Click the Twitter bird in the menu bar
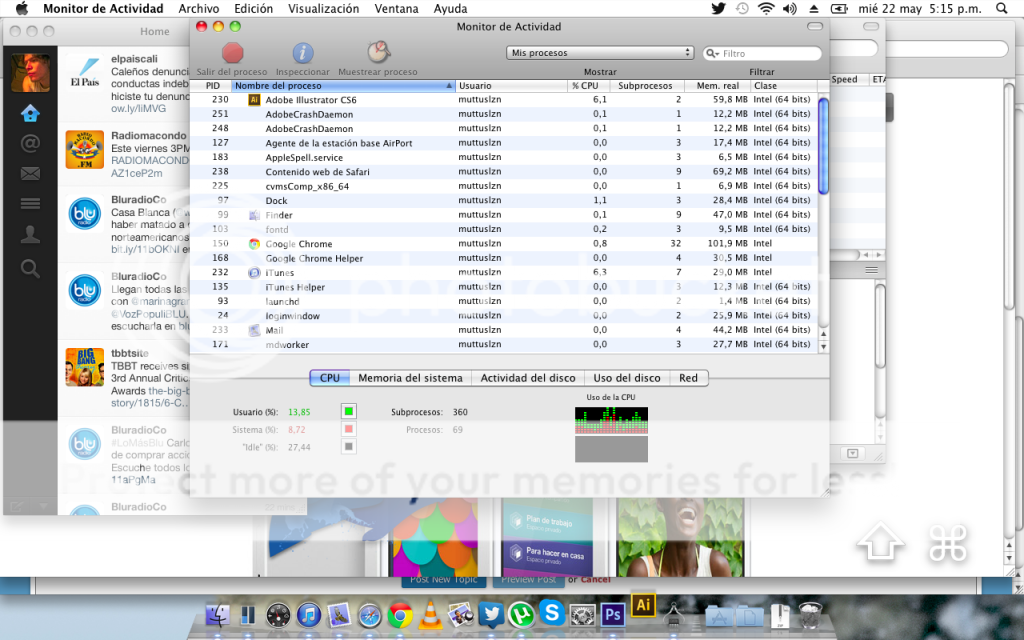1024x640 pixels. [718, 8]
